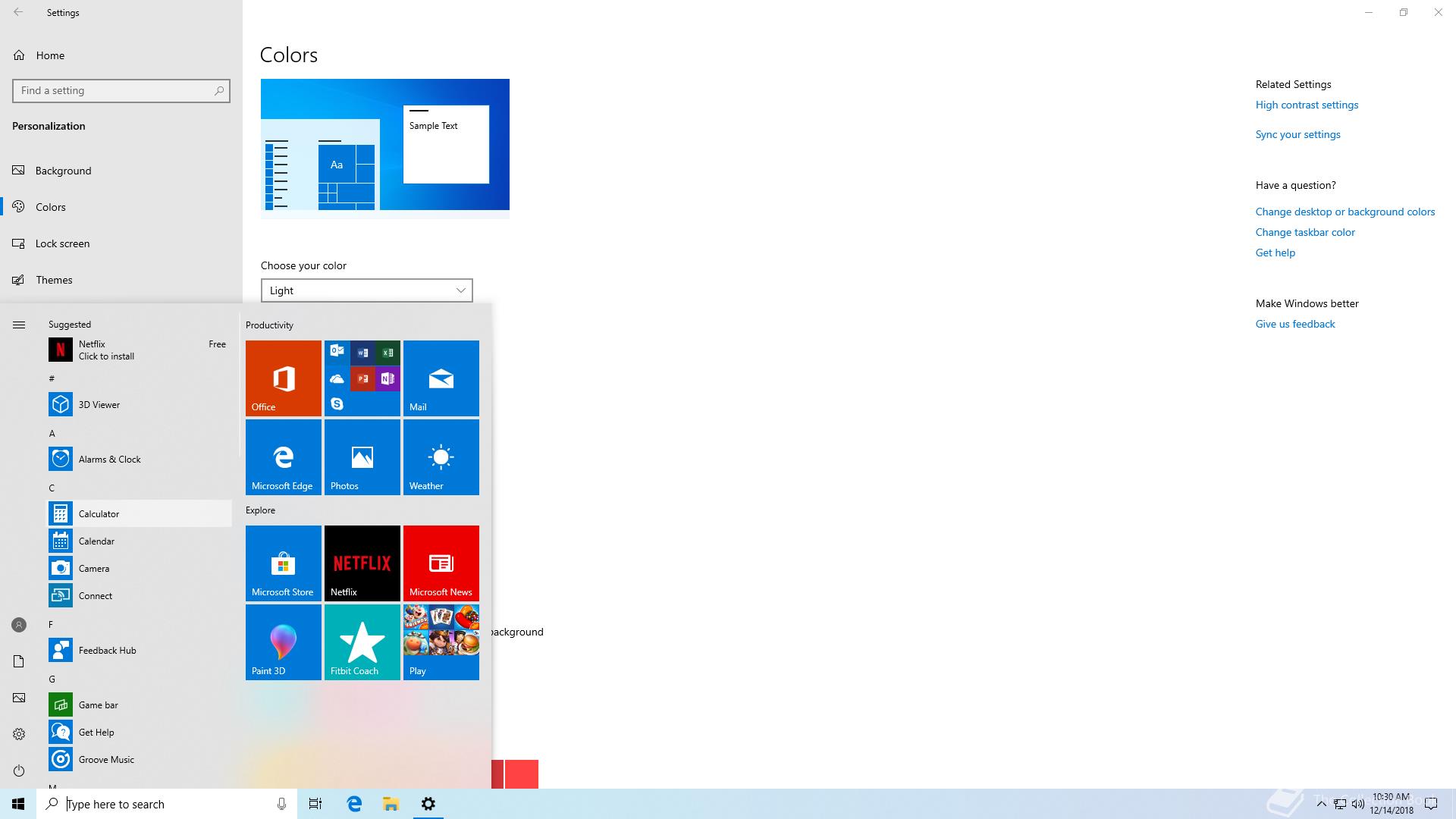The height and width of the screenshot is (819, 1456).
Task: Select Colors in Personalization sidebar
Action: tap(121, 207)
